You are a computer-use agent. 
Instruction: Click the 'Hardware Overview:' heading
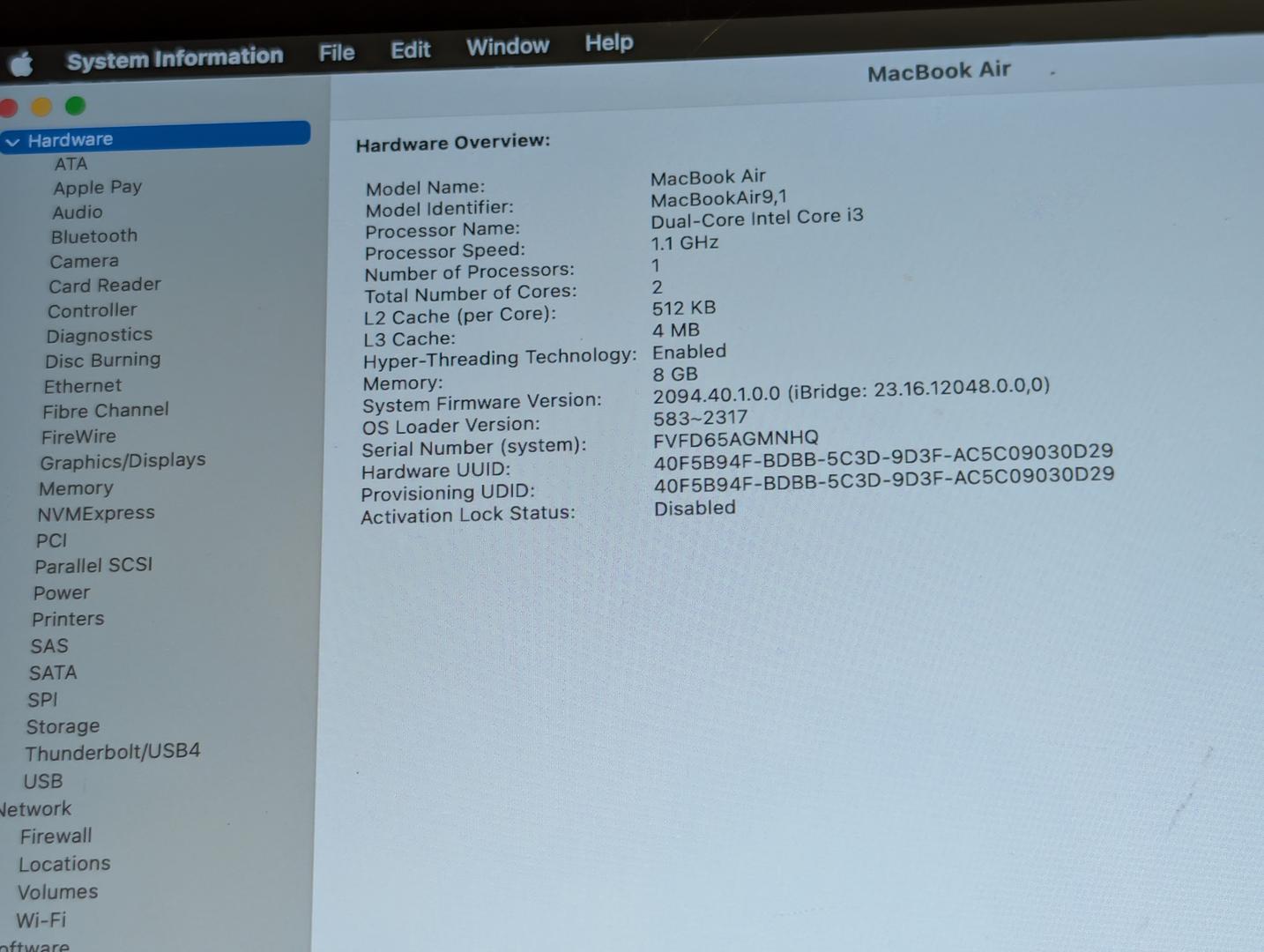point(453,143)
